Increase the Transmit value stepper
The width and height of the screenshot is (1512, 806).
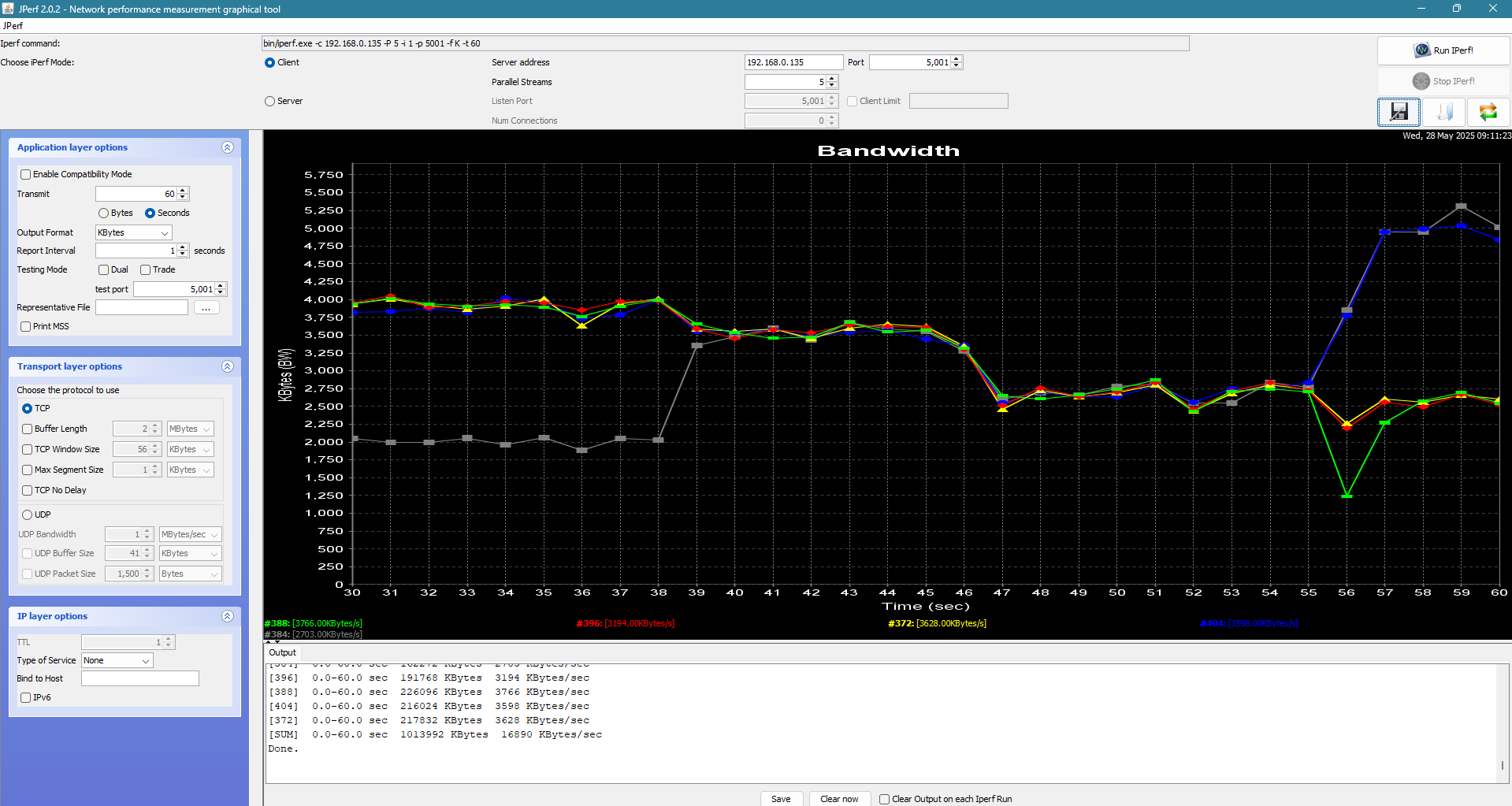point(183,191)
